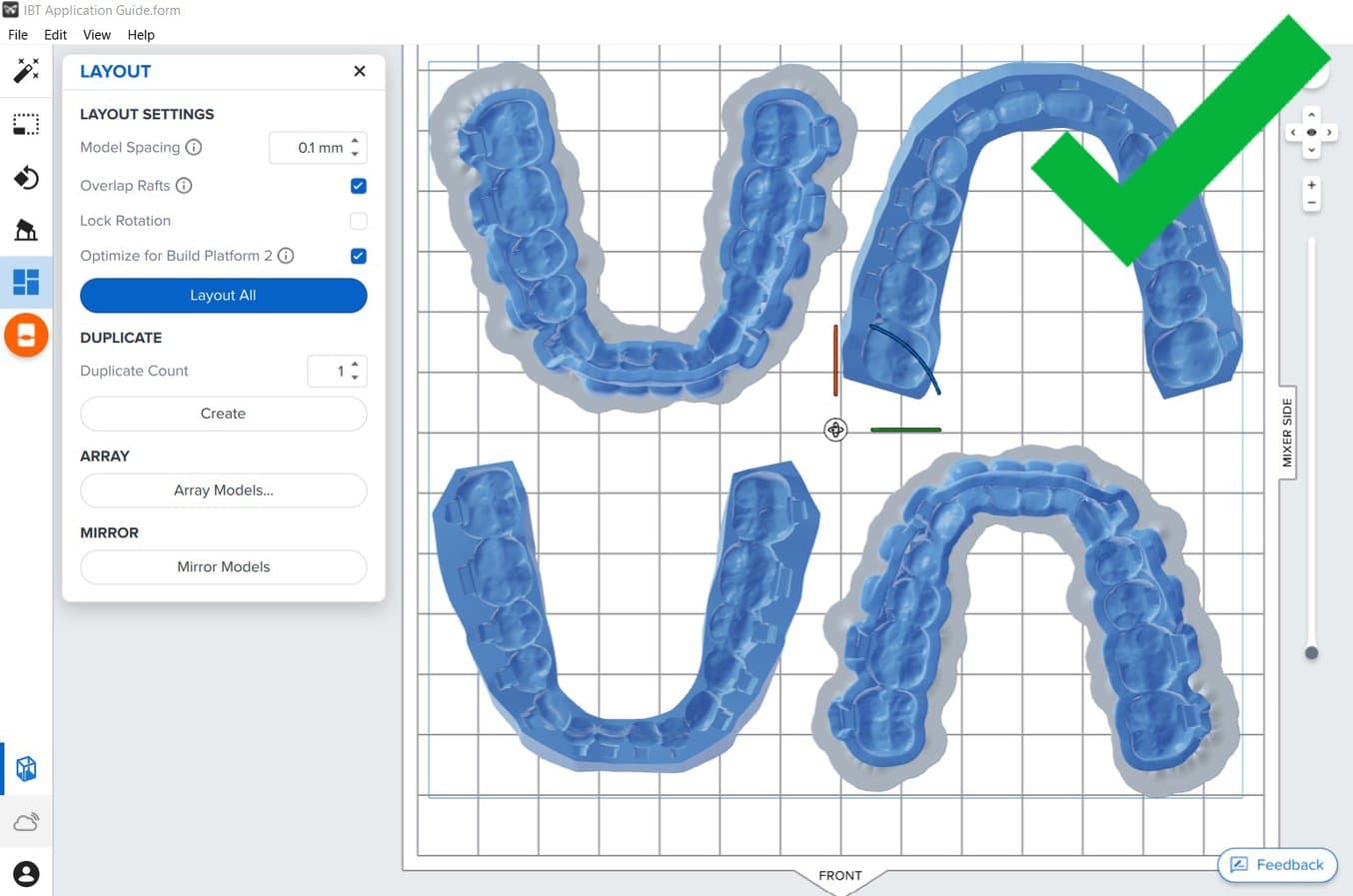This screenshot has height=896, width=1353.
Task: Open the model cube view icon
Action: coord(26,768)
